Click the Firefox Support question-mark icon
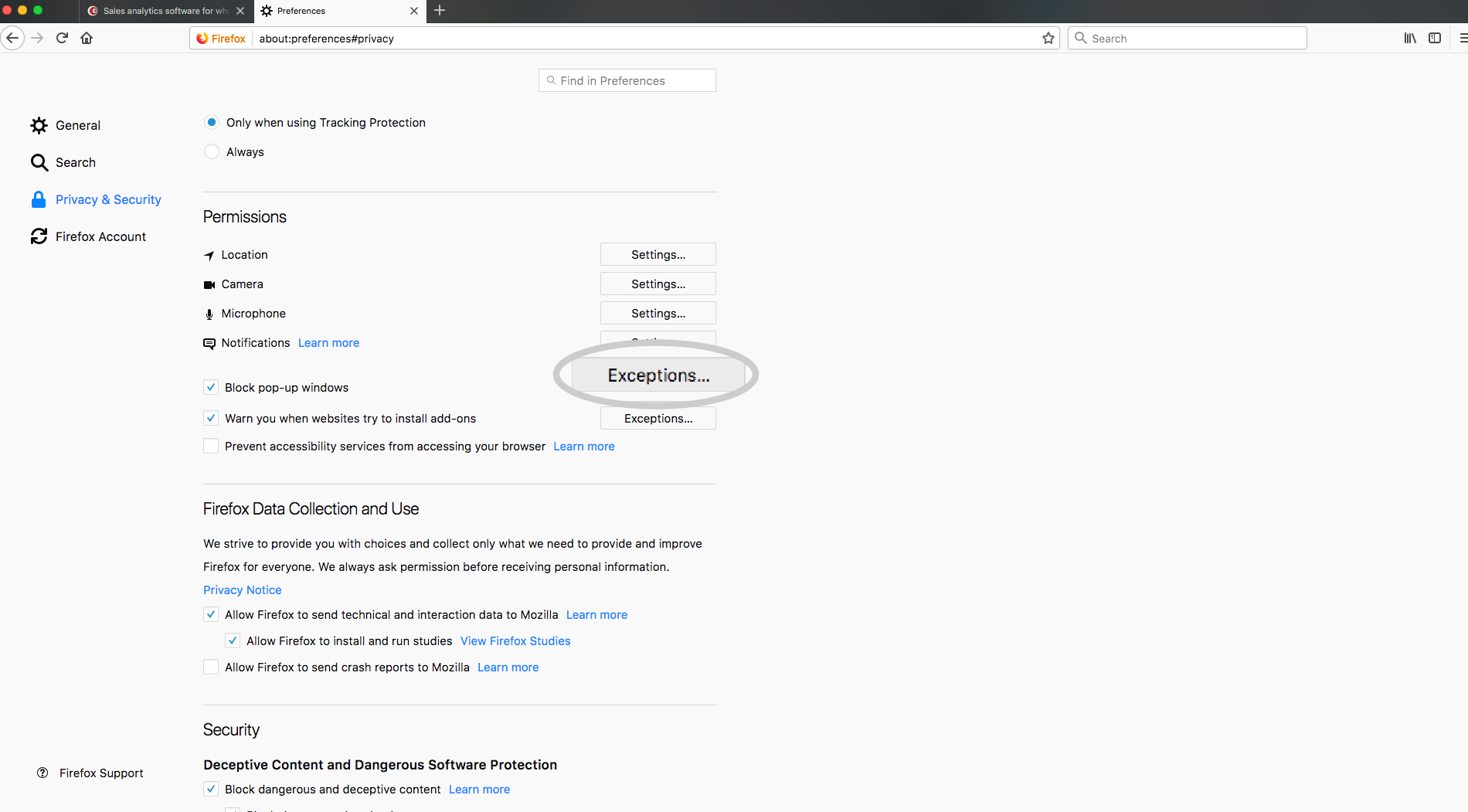Screen dimensions: 1468x812 click(x=42, y=773)
